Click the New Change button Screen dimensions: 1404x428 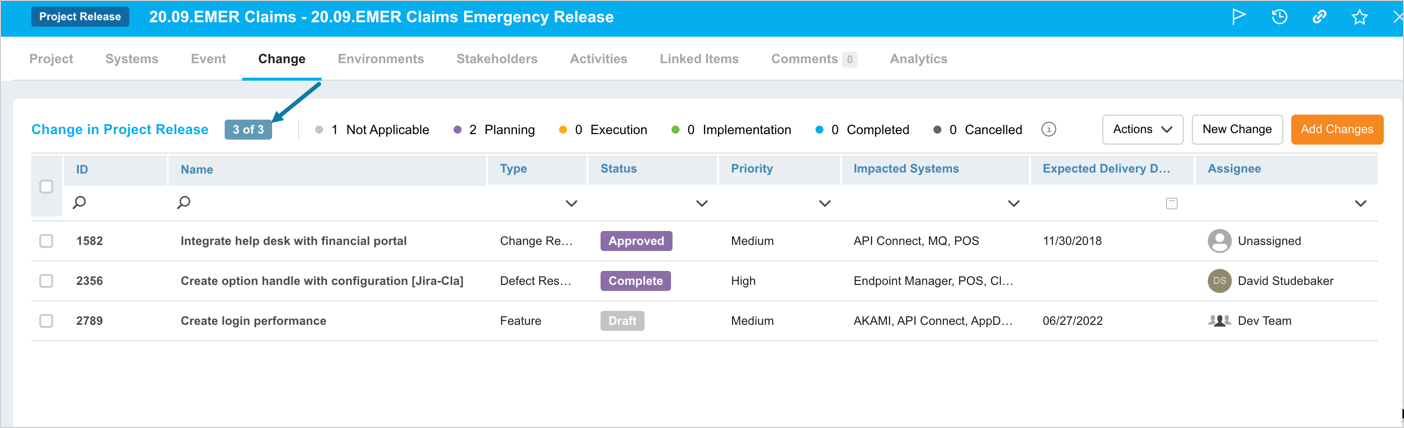pos(1236,129)
